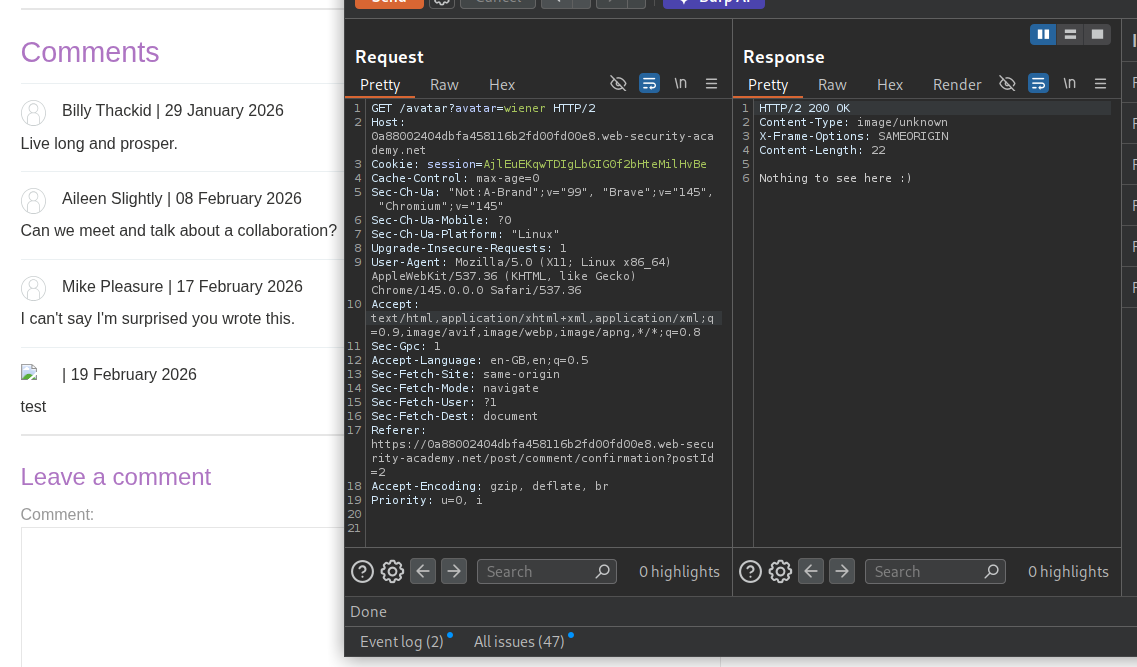Viewport: 1137px width, 667px height.
Task: Click the Request search input field
Action: [537, 571]
